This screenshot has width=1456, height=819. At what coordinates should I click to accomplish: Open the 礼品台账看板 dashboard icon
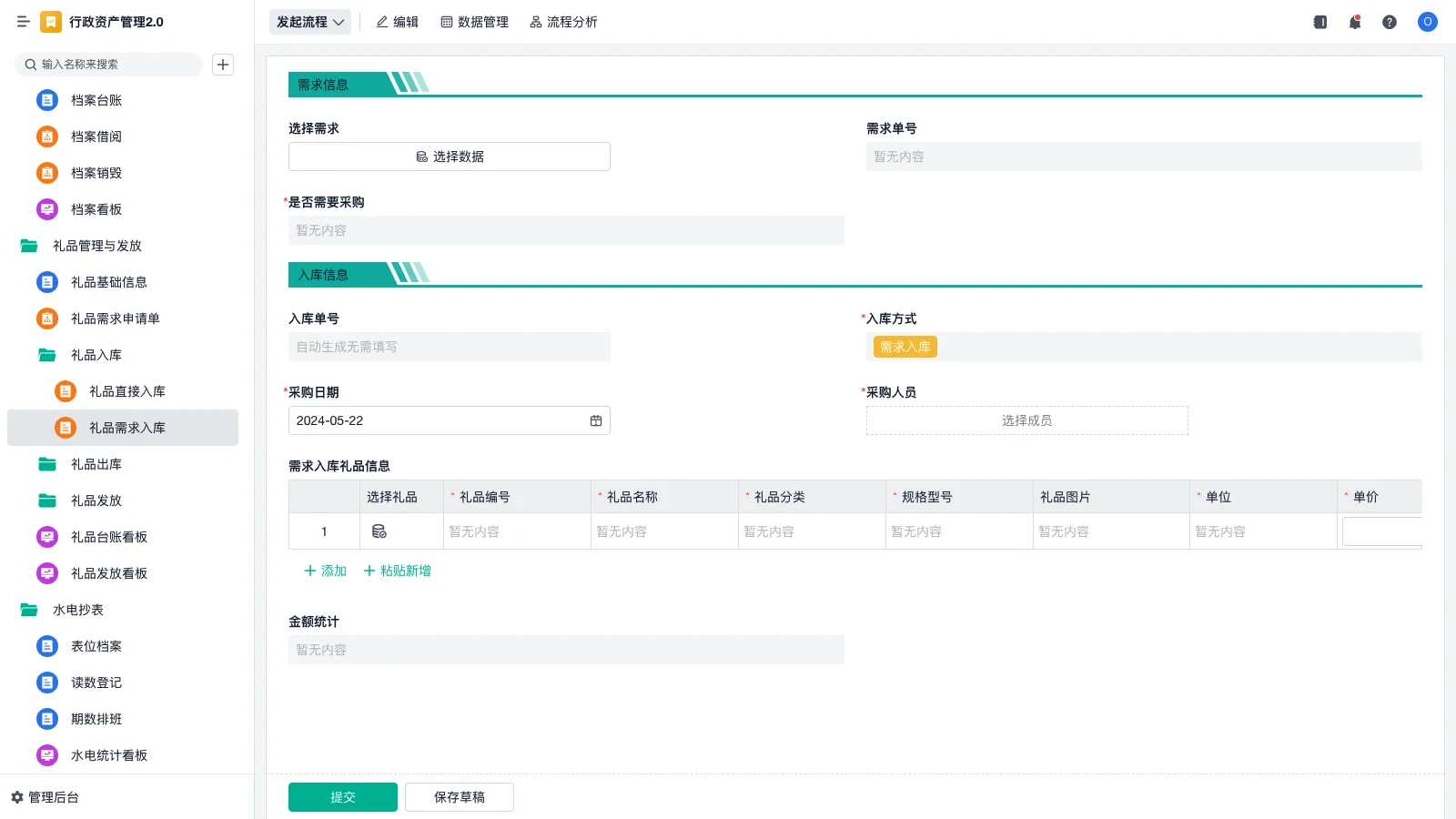coord(47,537)
